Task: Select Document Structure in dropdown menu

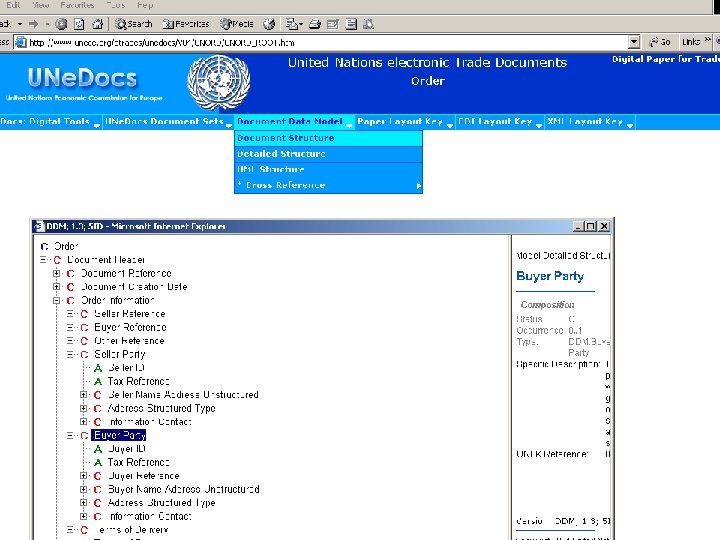Action: [328, 138]
